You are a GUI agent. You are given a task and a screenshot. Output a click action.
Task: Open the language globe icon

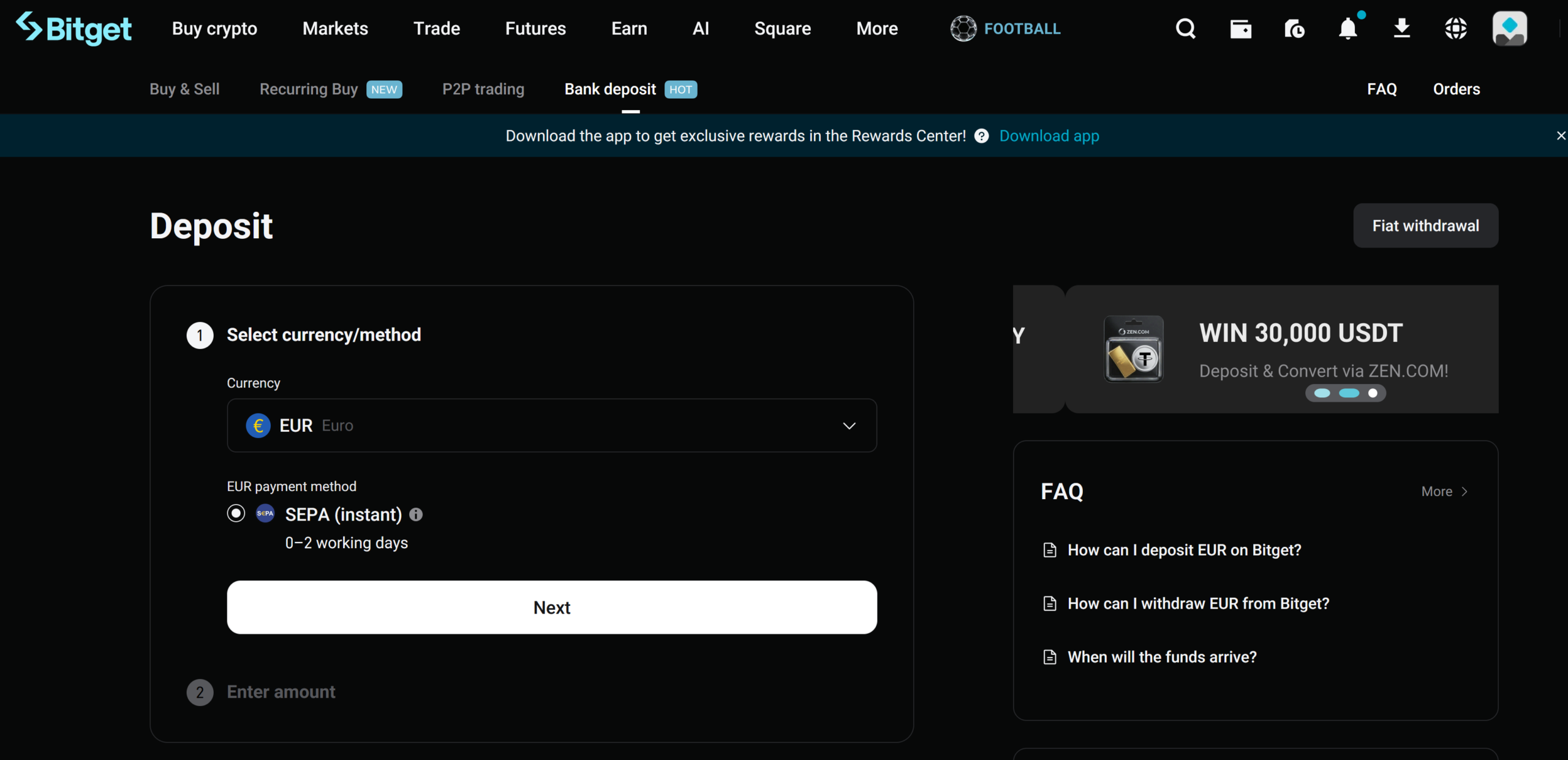pos(1456,29)
